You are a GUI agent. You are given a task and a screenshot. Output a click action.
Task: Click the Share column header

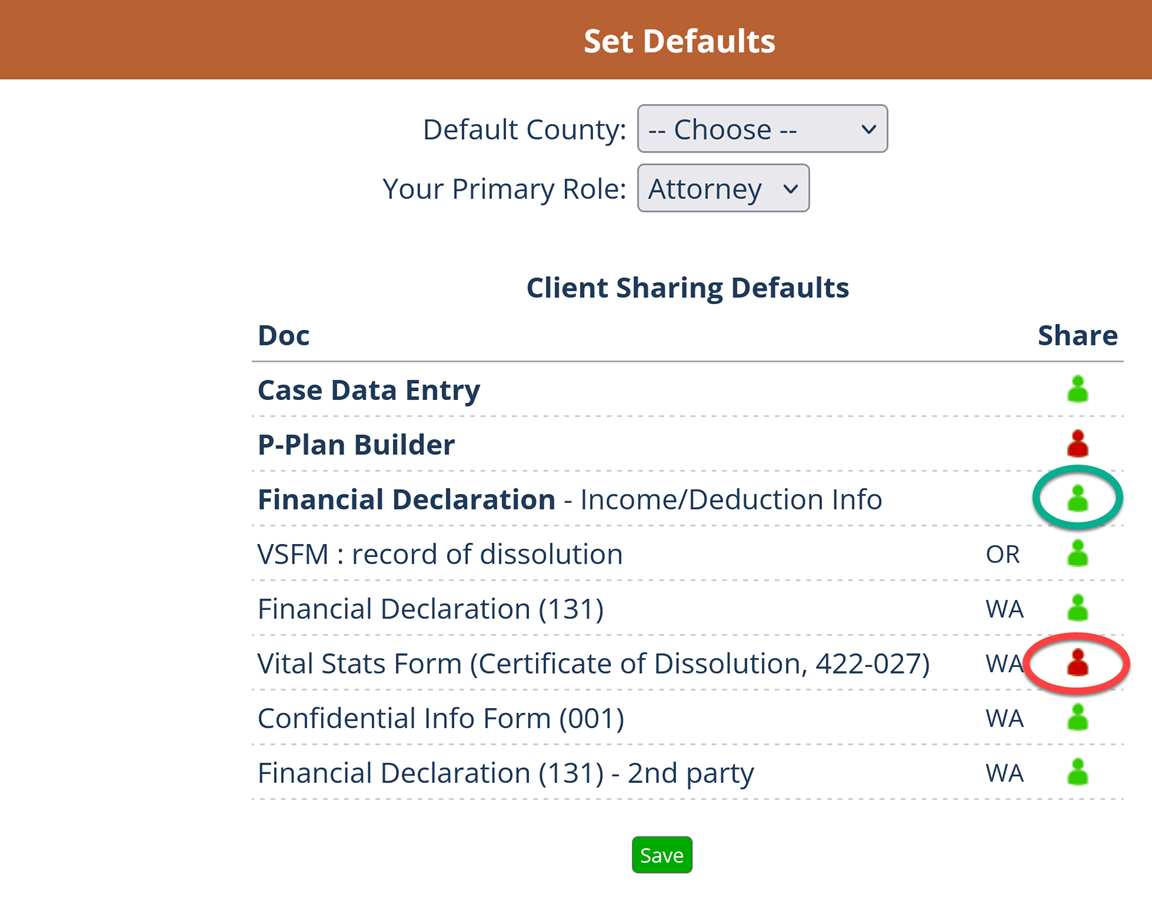point(1077,335)
